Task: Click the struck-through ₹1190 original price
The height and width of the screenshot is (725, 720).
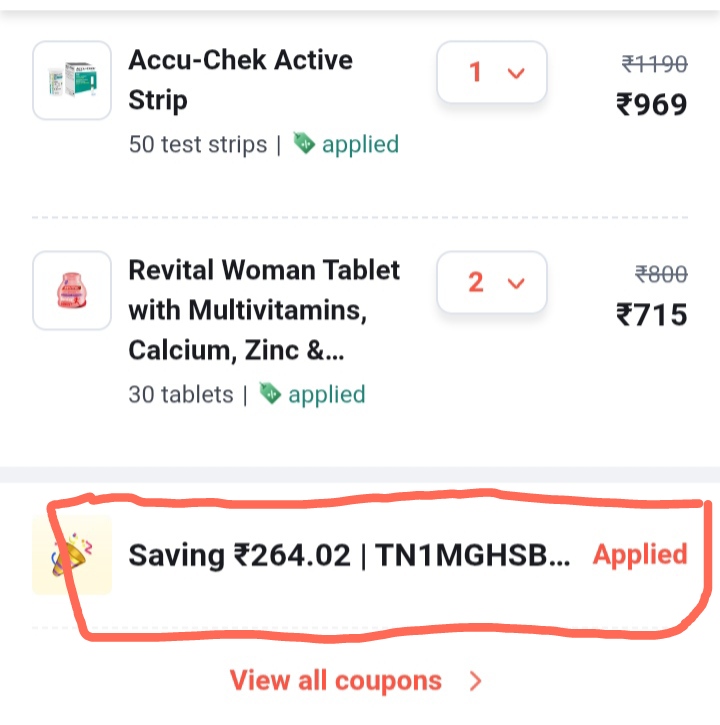Action: (655, 65)
